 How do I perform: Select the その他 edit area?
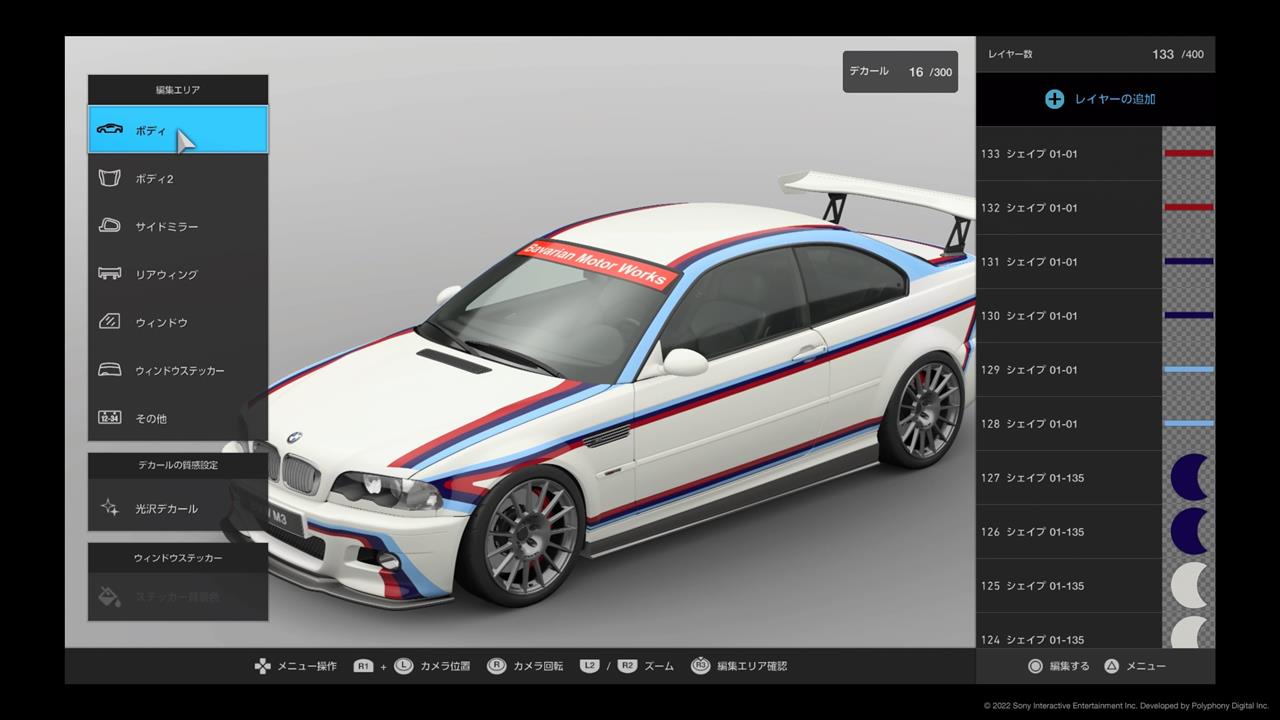(178, 418)
